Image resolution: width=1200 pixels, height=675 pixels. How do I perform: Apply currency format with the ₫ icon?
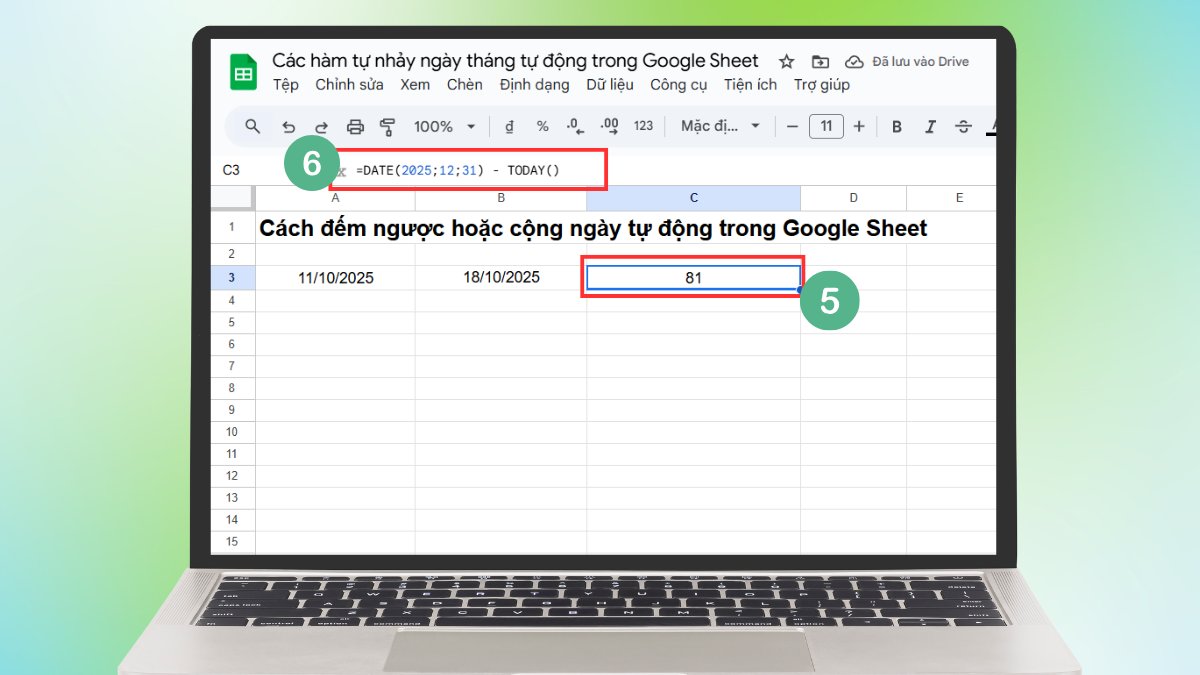pyautogui.click(x=510, y=126)
